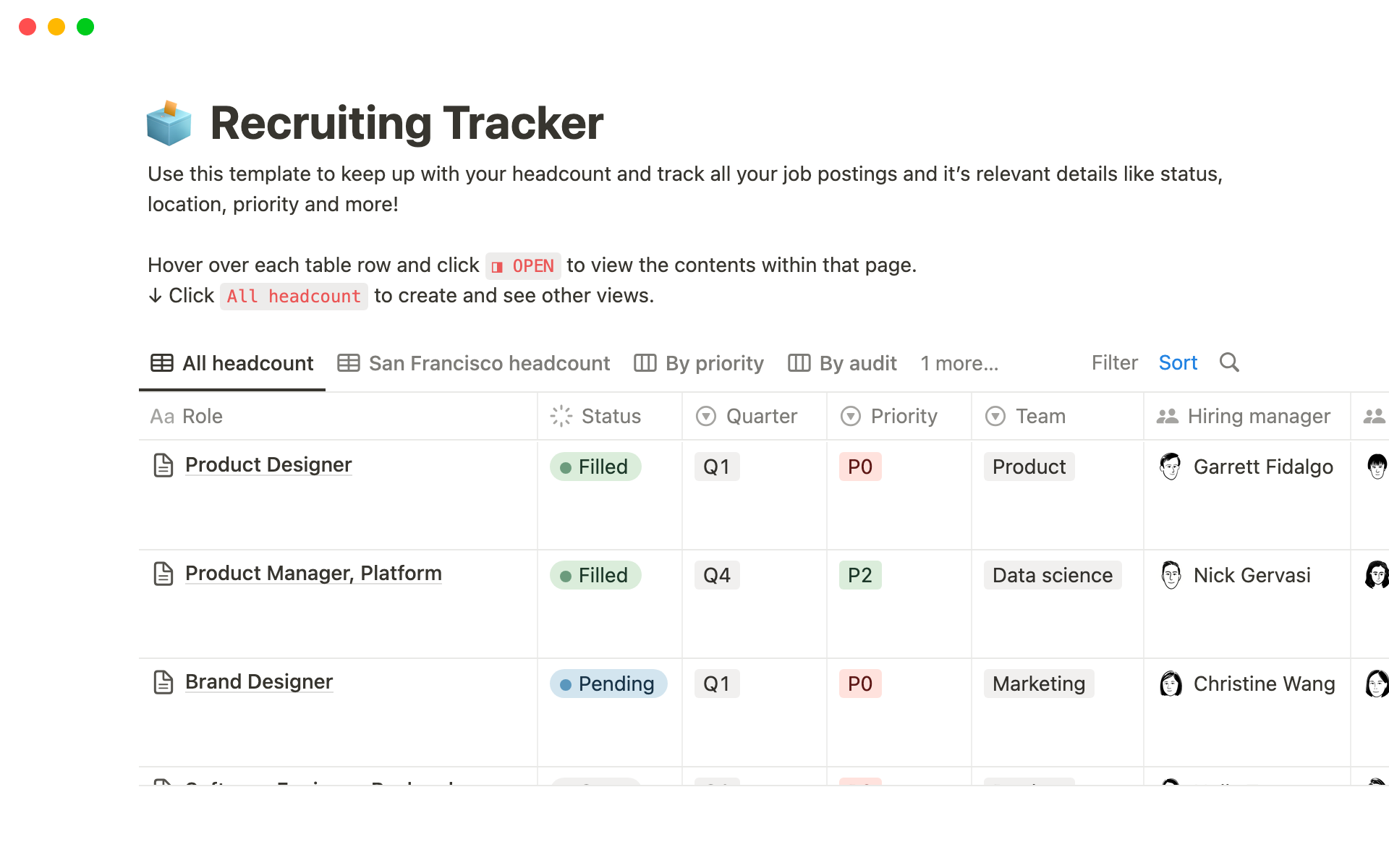
Task: Expand the '1 more...' views list
Action: click(x=959, y=363)
